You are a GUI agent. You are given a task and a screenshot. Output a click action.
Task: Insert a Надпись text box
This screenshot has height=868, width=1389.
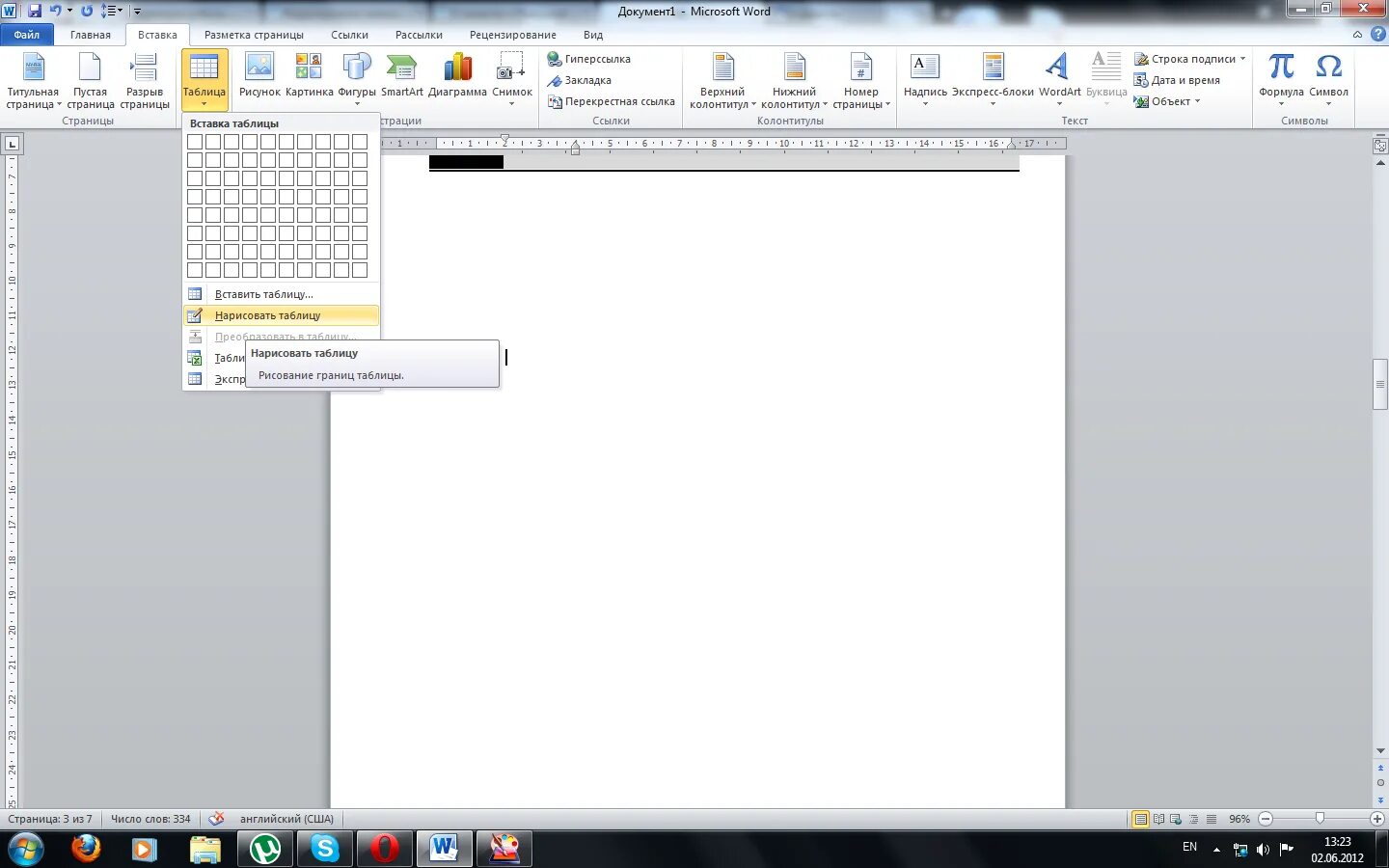[925, 81]
